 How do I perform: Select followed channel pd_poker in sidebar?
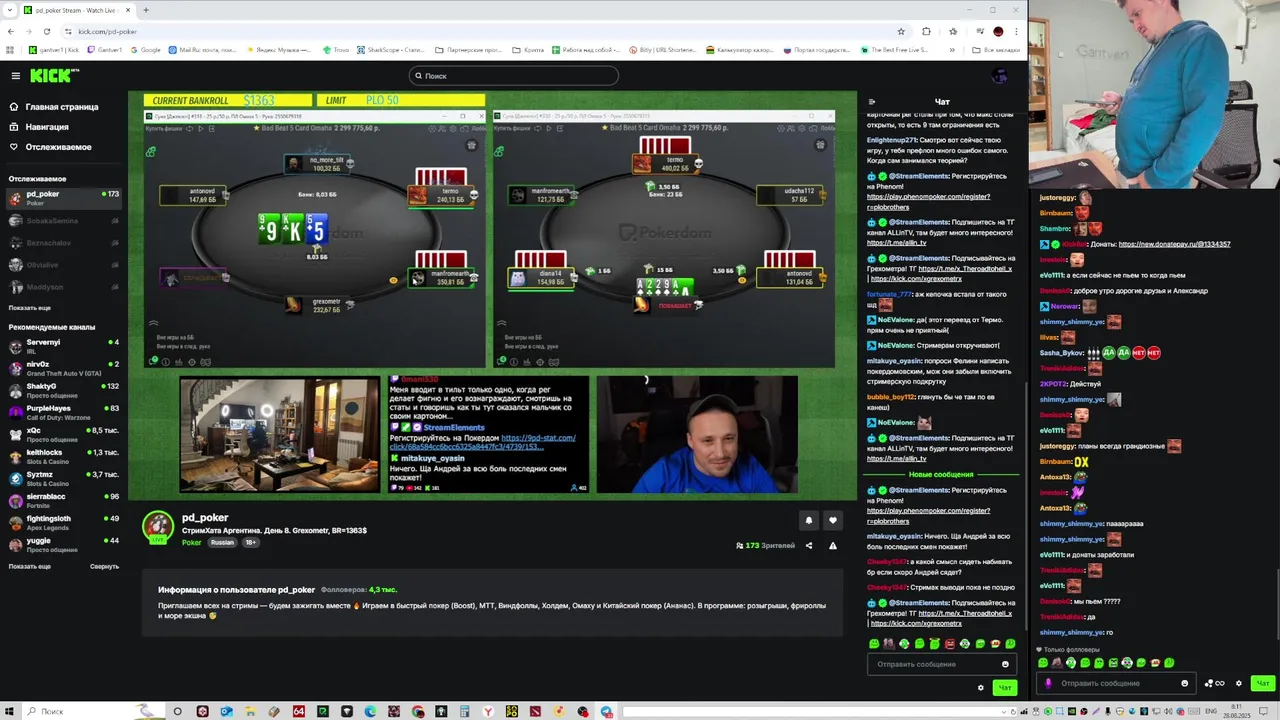click(63, 198)
